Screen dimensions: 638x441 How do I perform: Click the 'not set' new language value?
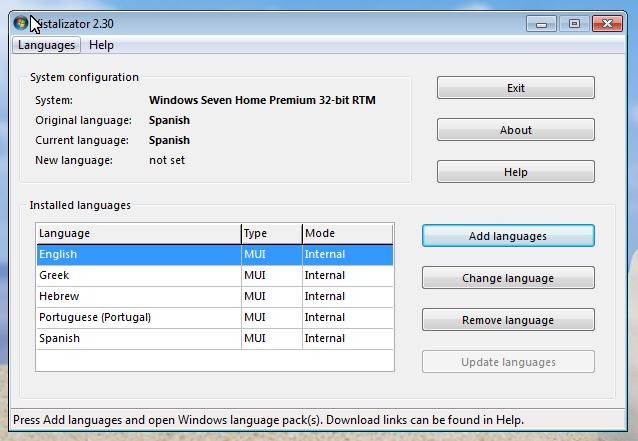[167, 160]
